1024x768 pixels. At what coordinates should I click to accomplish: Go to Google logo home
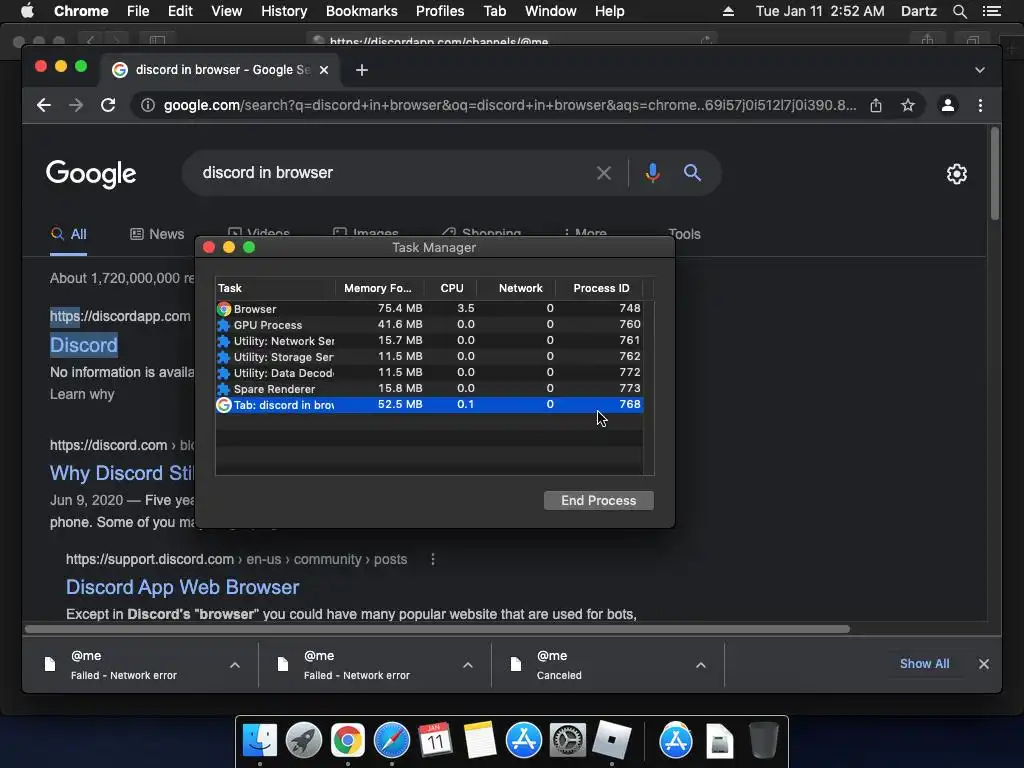click(91, 174)
